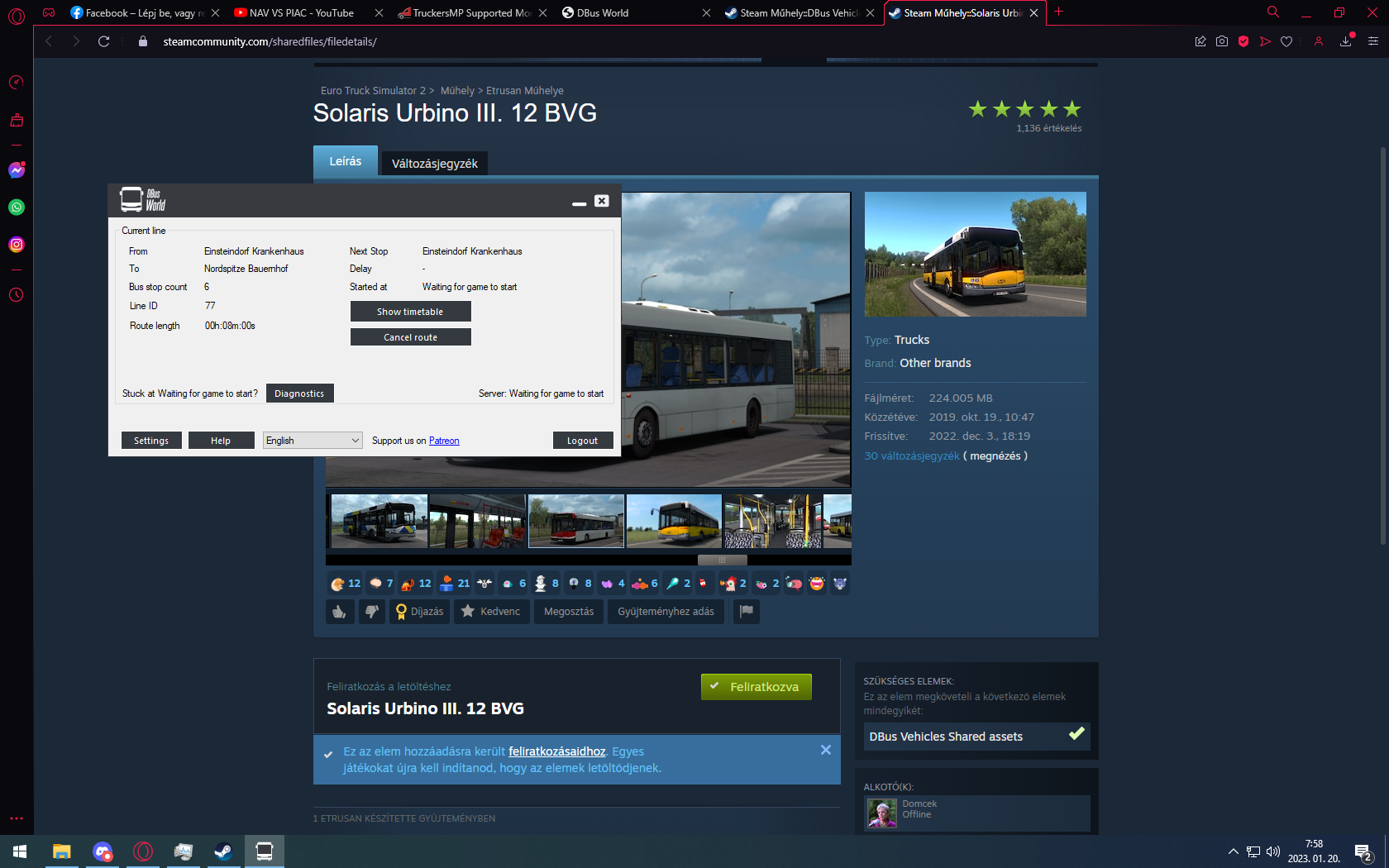Click the large yellow bus preview image
Screen dimensions: 1389x868
tap(976, 255)
